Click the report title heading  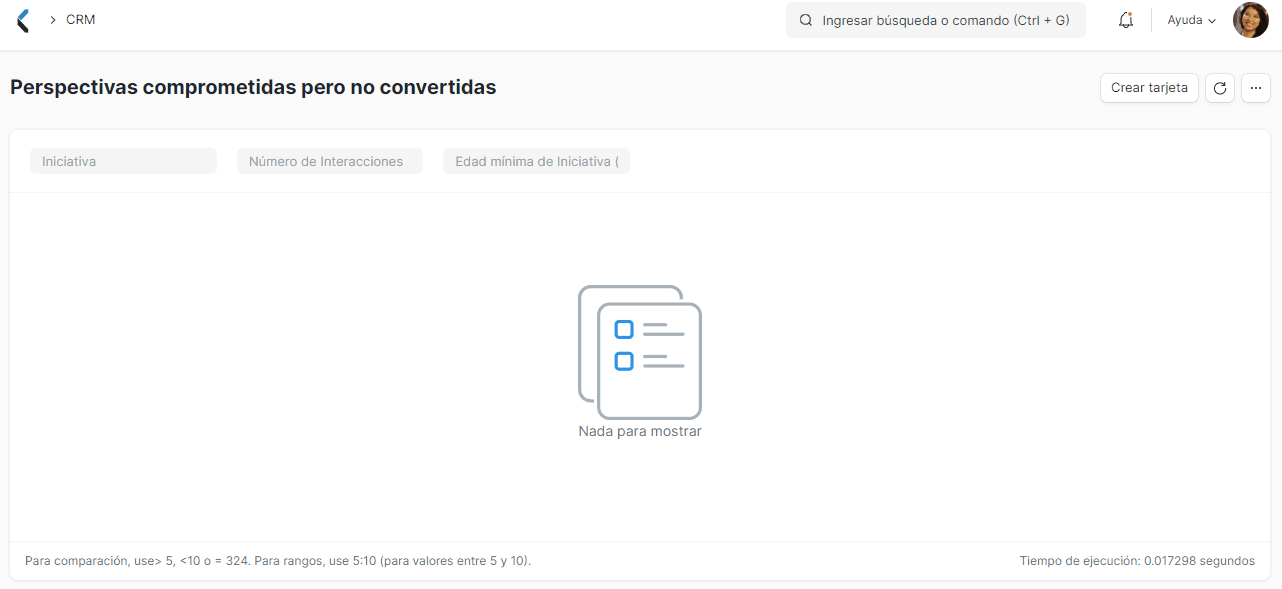[253, 87]
